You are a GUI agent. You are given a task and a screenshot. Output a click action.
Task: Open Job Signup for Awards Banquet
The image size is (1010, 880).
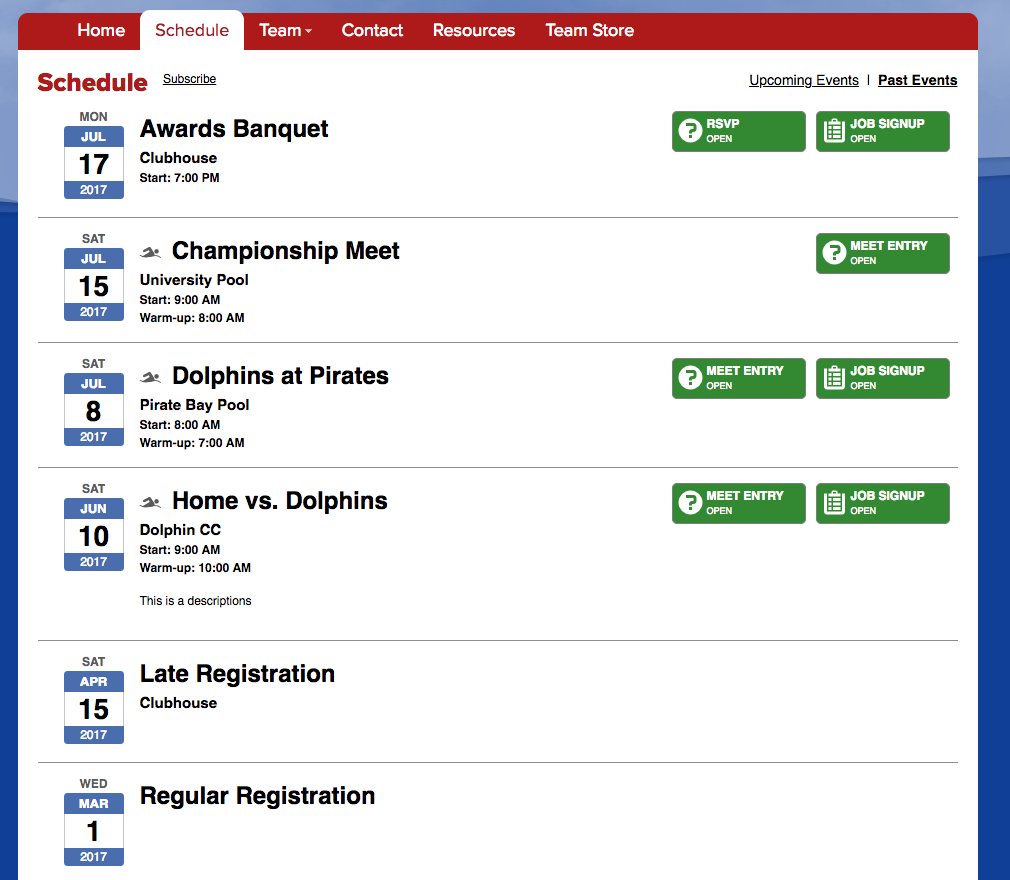882,131
